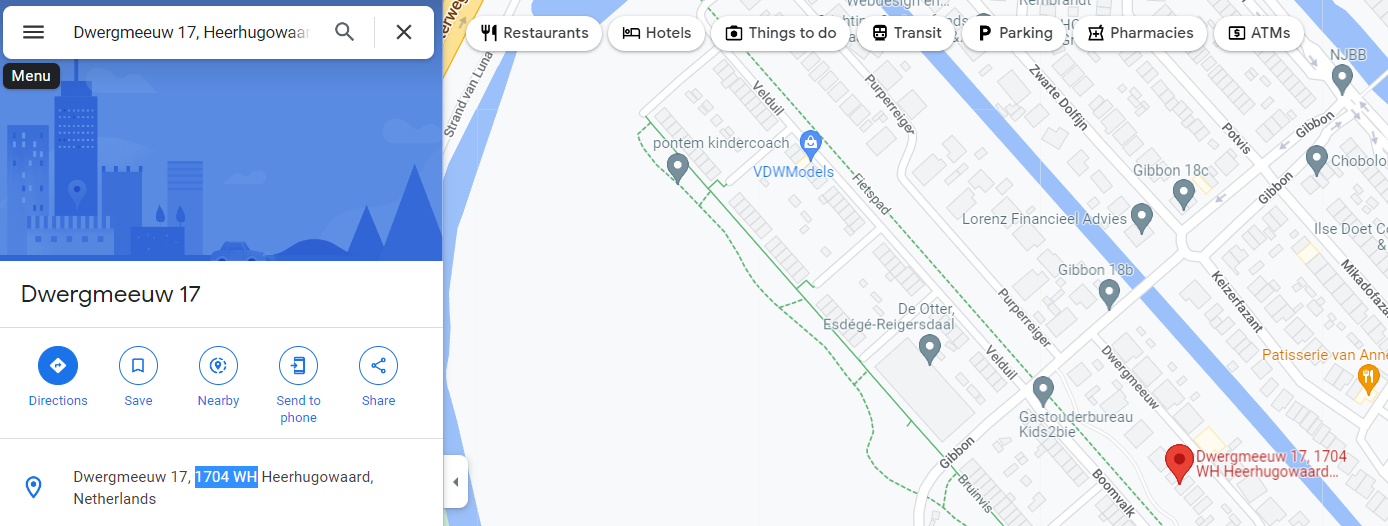
Task: Select the Transit filter chip
Action: click(x=906, y=33)
